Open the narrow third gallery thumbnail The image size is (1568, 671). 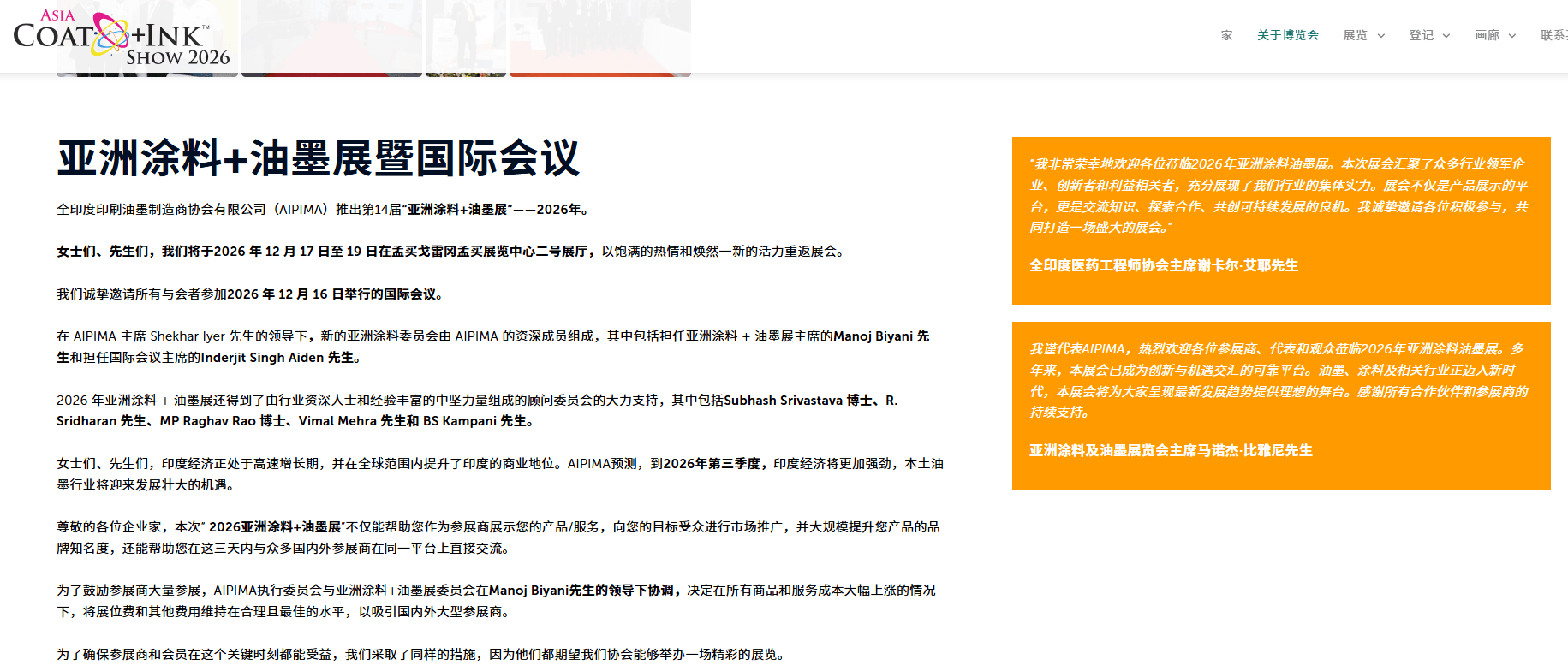[x=465, y=39]
